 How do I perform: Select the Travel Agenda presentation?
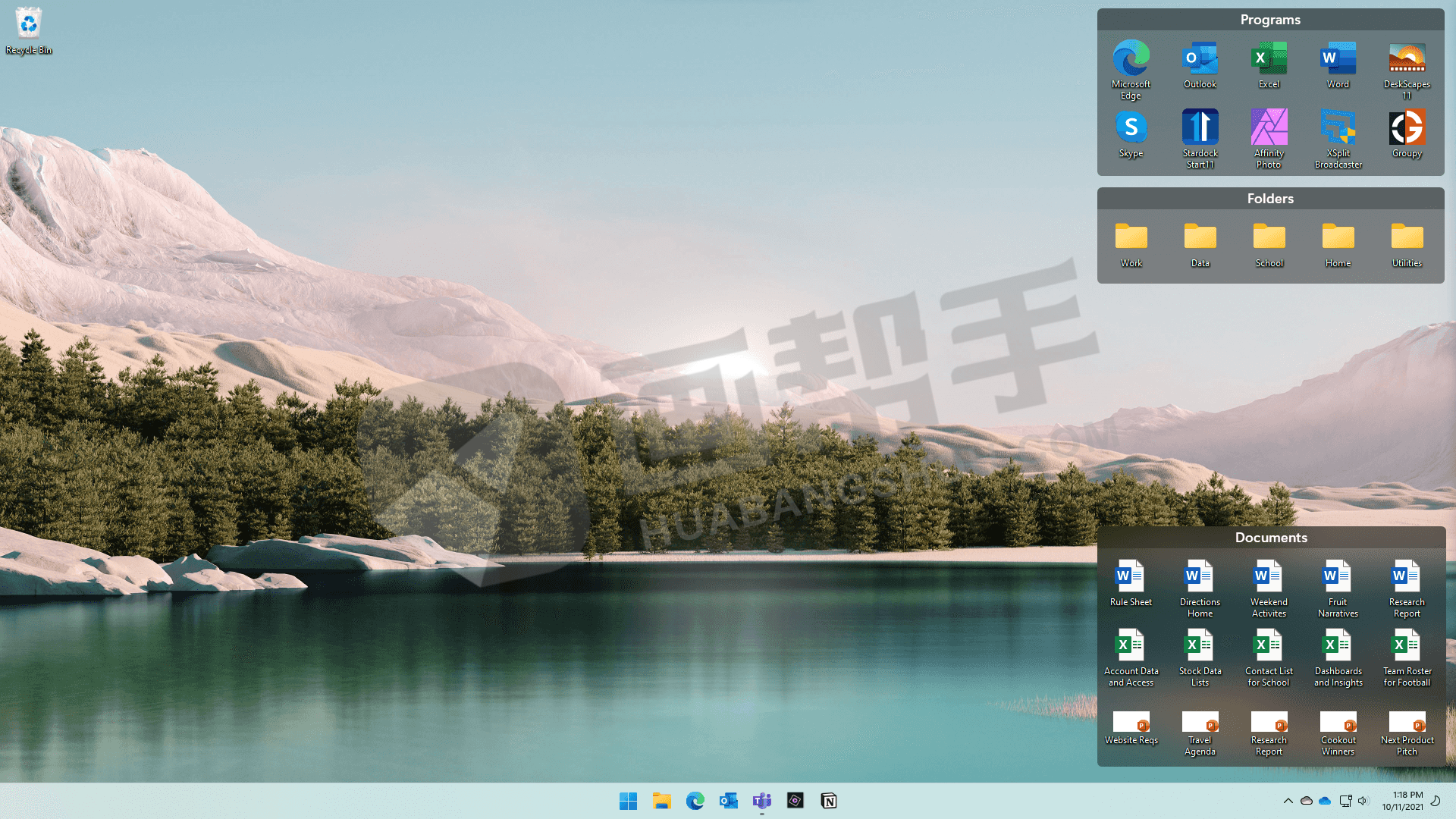1200,733
